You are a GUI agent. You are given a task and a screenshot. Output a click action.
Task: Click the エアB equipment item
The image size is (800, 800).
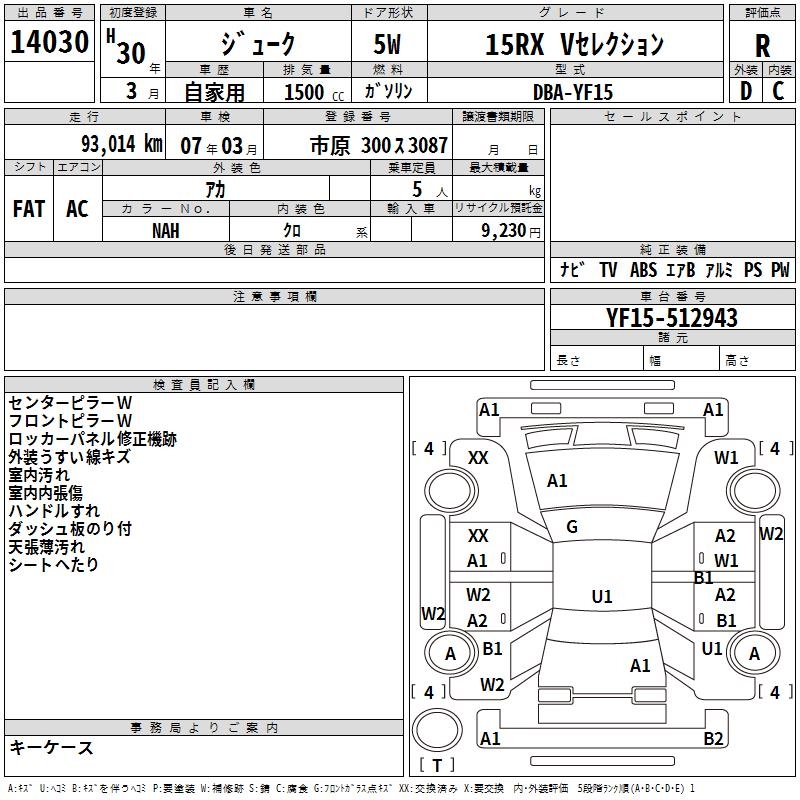click(681, 270)
